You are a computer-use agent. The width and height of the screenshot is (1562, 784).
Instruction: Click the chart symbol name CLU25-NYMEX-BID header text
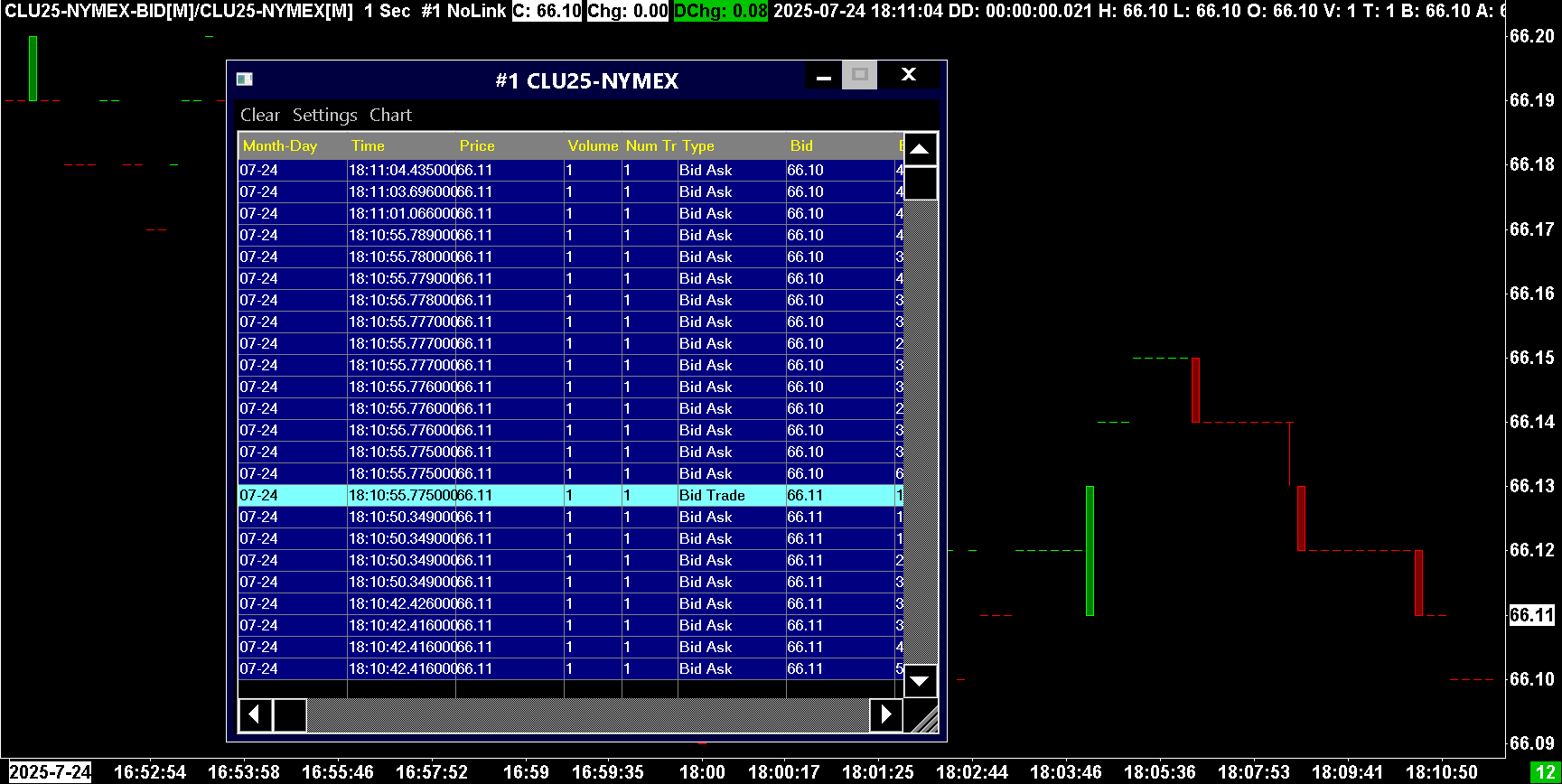pos(179,11)
